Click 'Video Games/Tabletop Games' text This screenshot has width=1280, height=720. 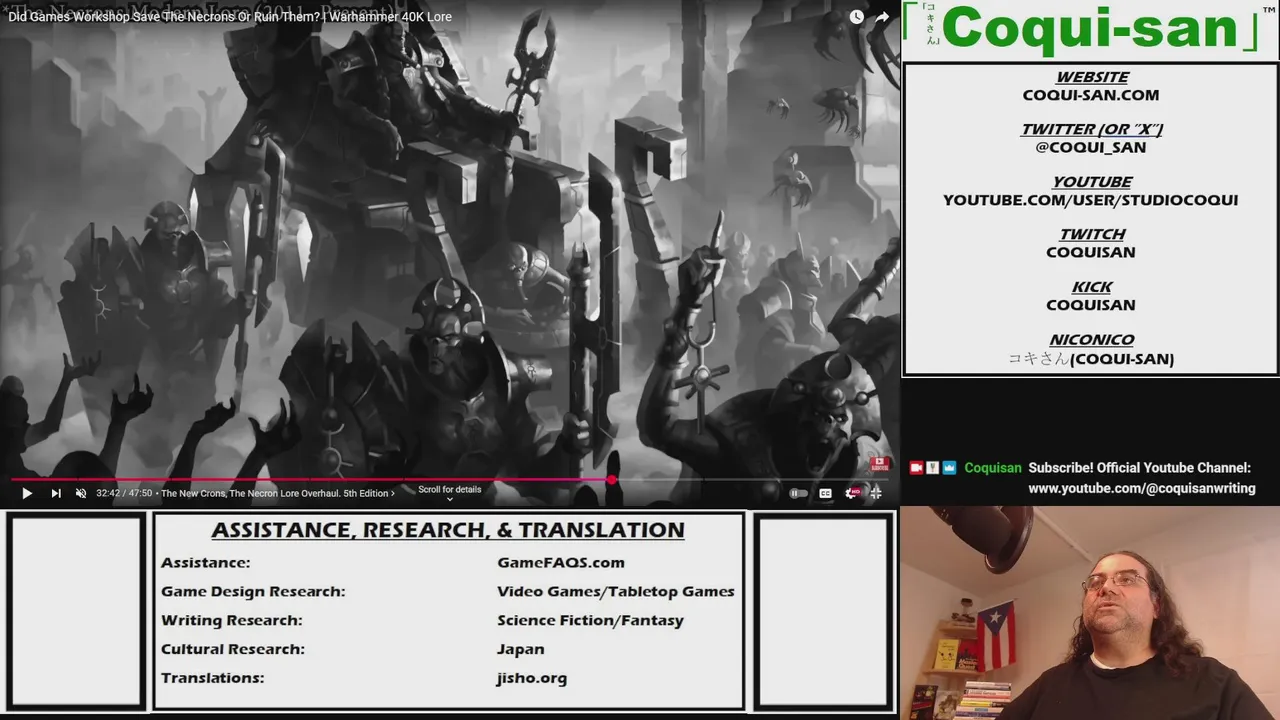[616, 592]
